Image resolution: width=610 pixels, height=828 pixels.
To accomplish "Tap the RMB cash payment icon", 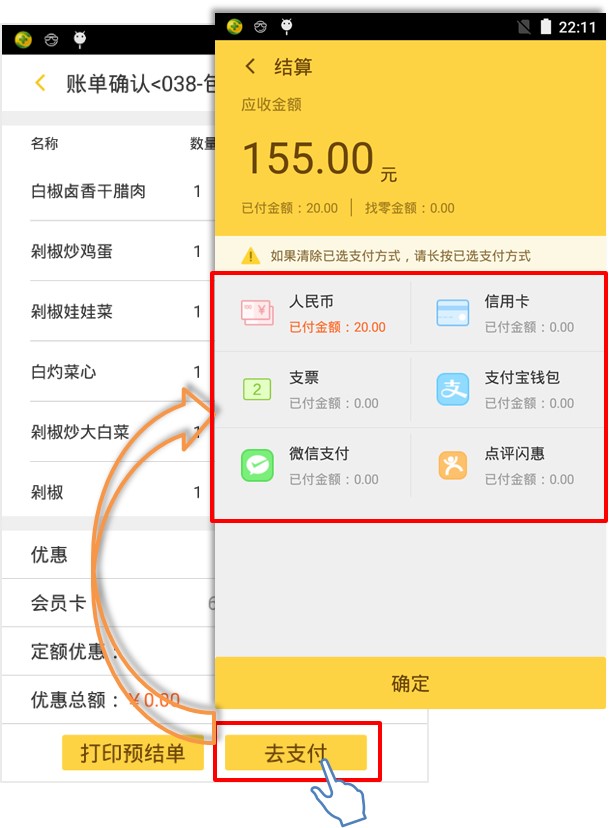I will tap(257, 313).
